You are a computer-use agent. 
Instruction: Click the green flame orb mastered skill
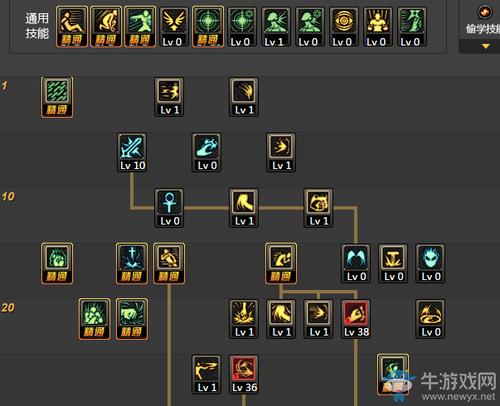pyautogui.click(x=57, y=263)
